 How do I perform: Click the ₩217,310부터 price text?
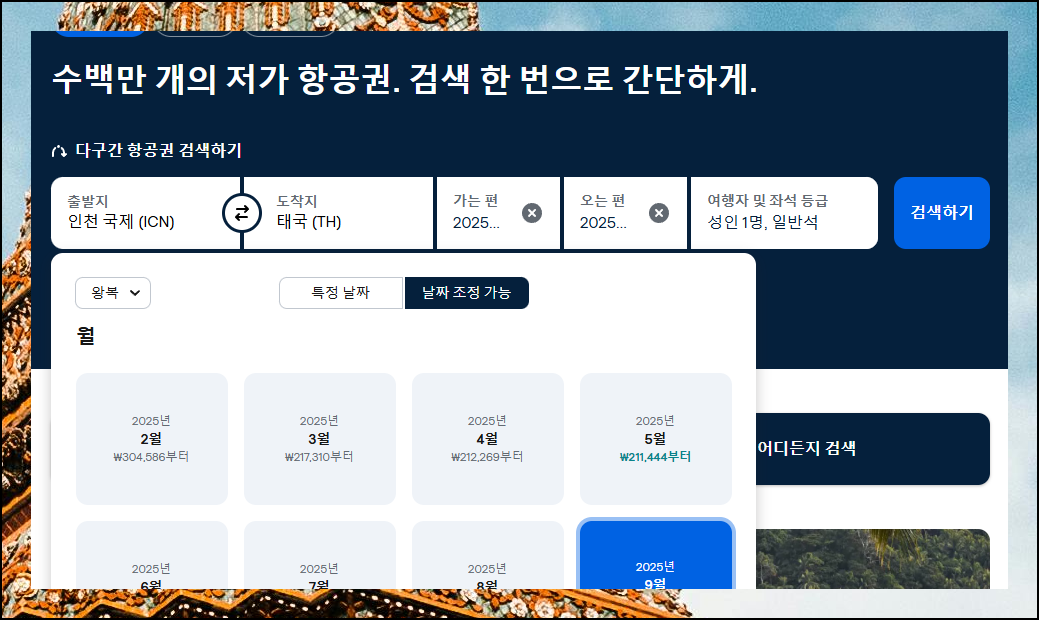(x=319, y=457)
